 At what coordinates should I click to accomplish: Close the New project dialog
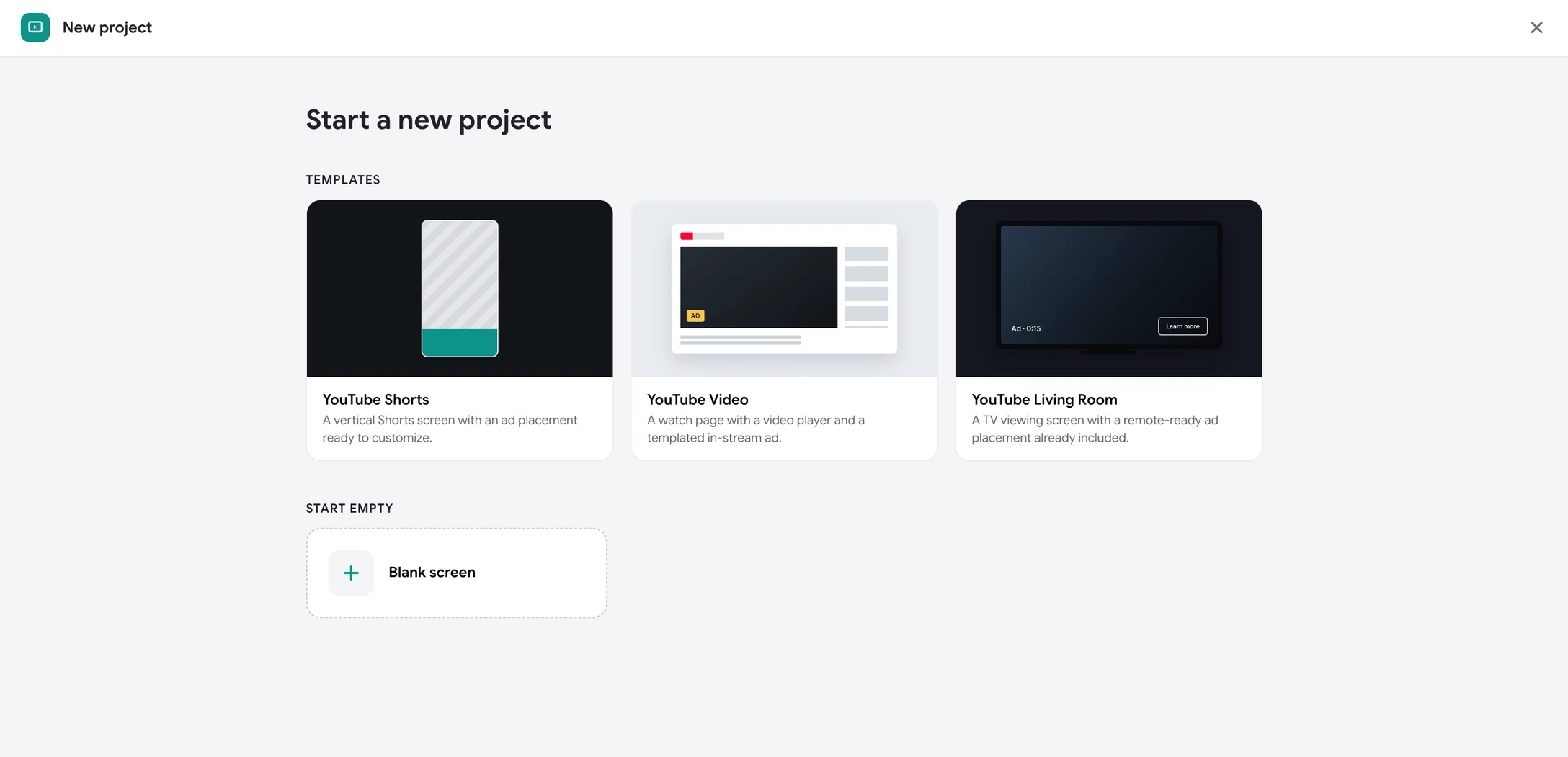tap(1536, 27)
